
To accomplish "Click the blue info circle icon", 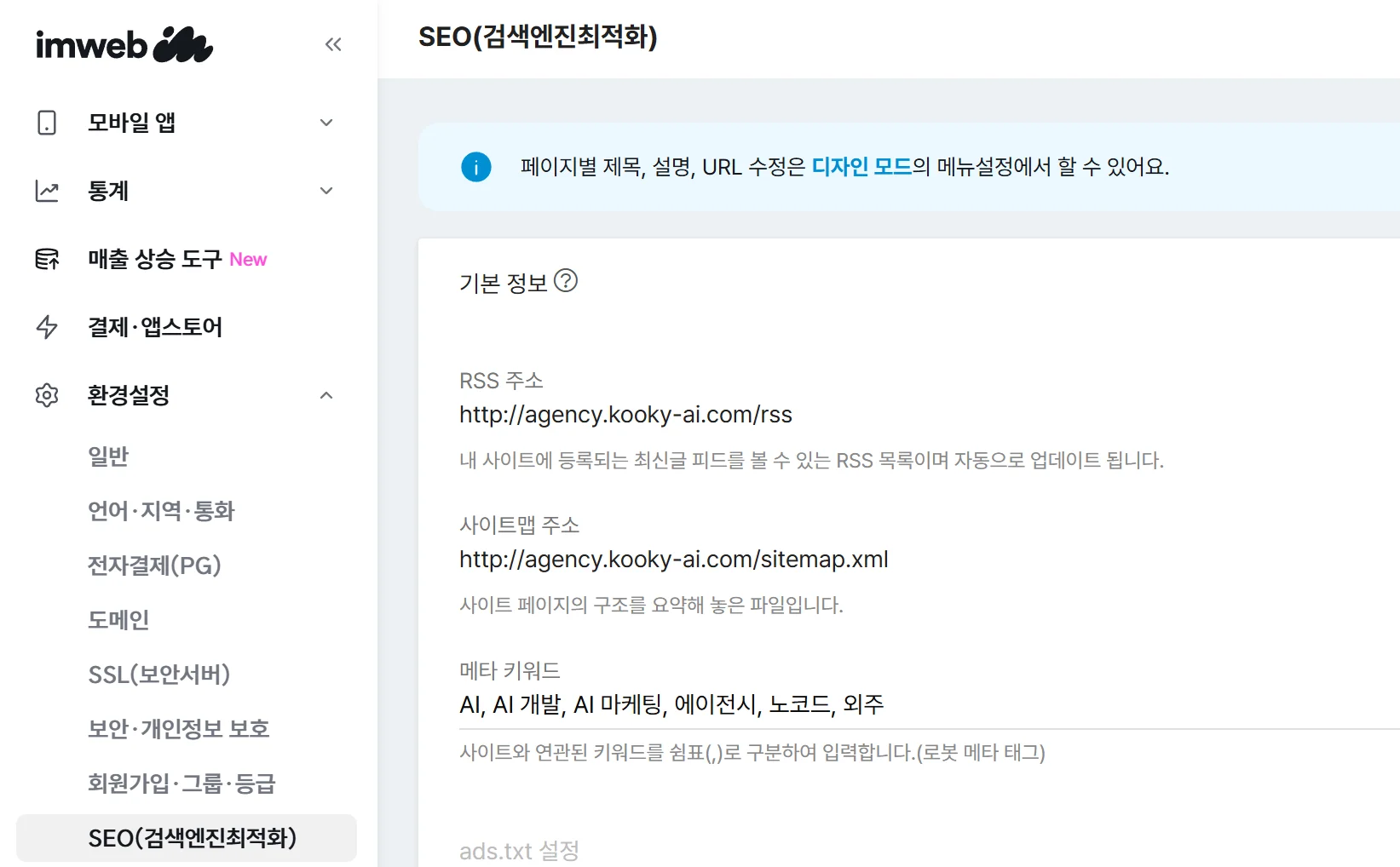I will click(x=476, y=167).
